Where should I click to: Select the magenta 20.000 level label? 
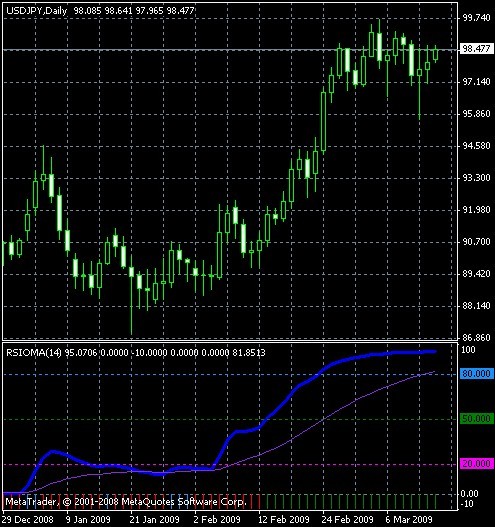[x=477, y=464]
